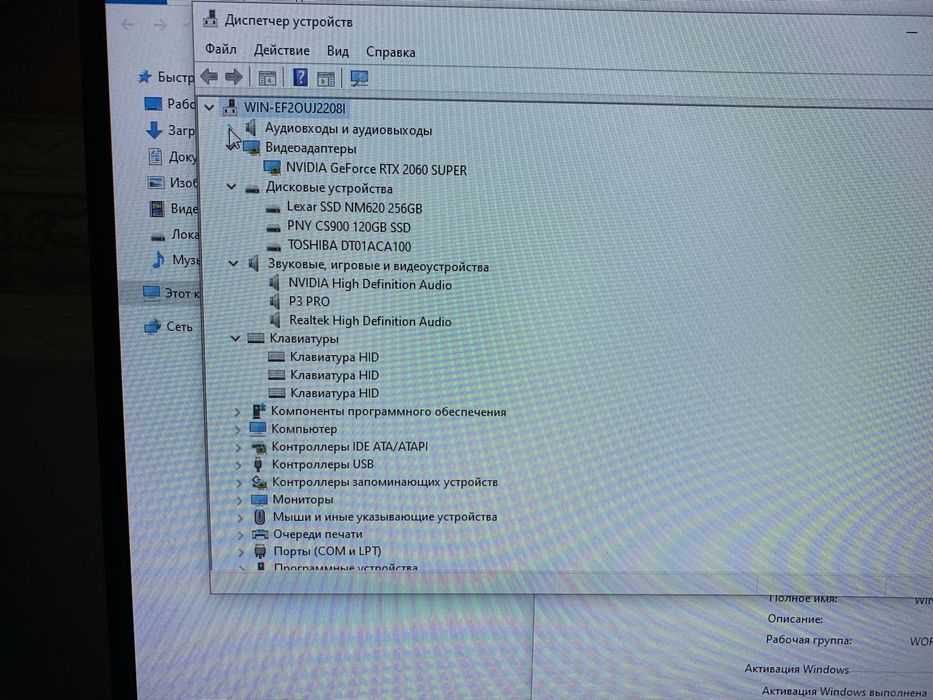933x700 pixels.
Task: Open the Вид menu
Action: point(337,51)
